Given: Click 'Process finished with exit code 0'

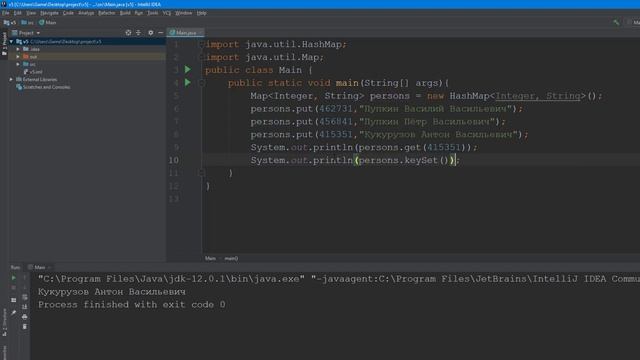Looking at the screenshot, I should (132, 305).
